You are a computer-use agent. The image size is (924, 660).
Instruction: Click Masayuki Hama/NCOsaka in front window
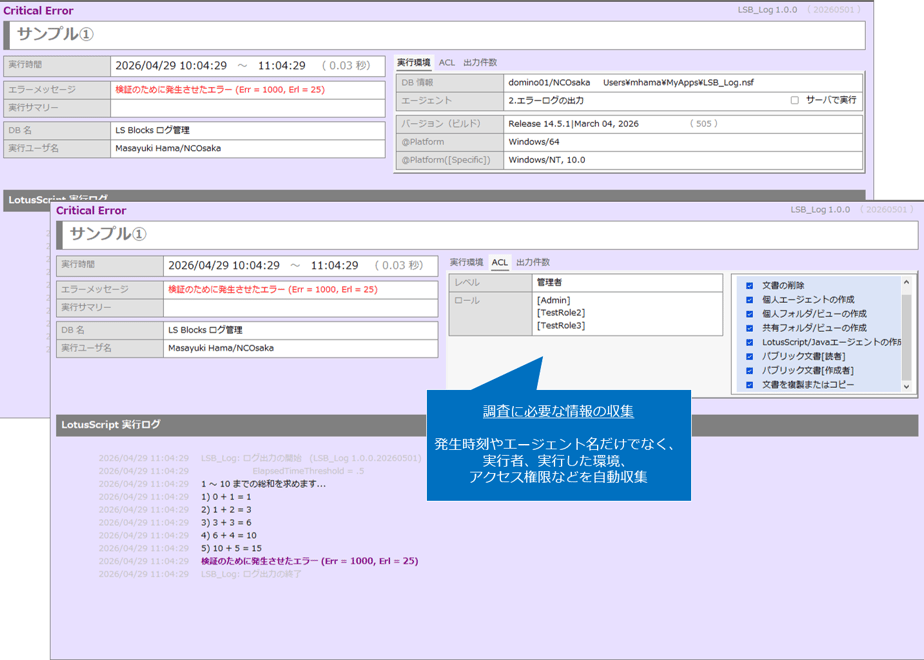[221, 348]
